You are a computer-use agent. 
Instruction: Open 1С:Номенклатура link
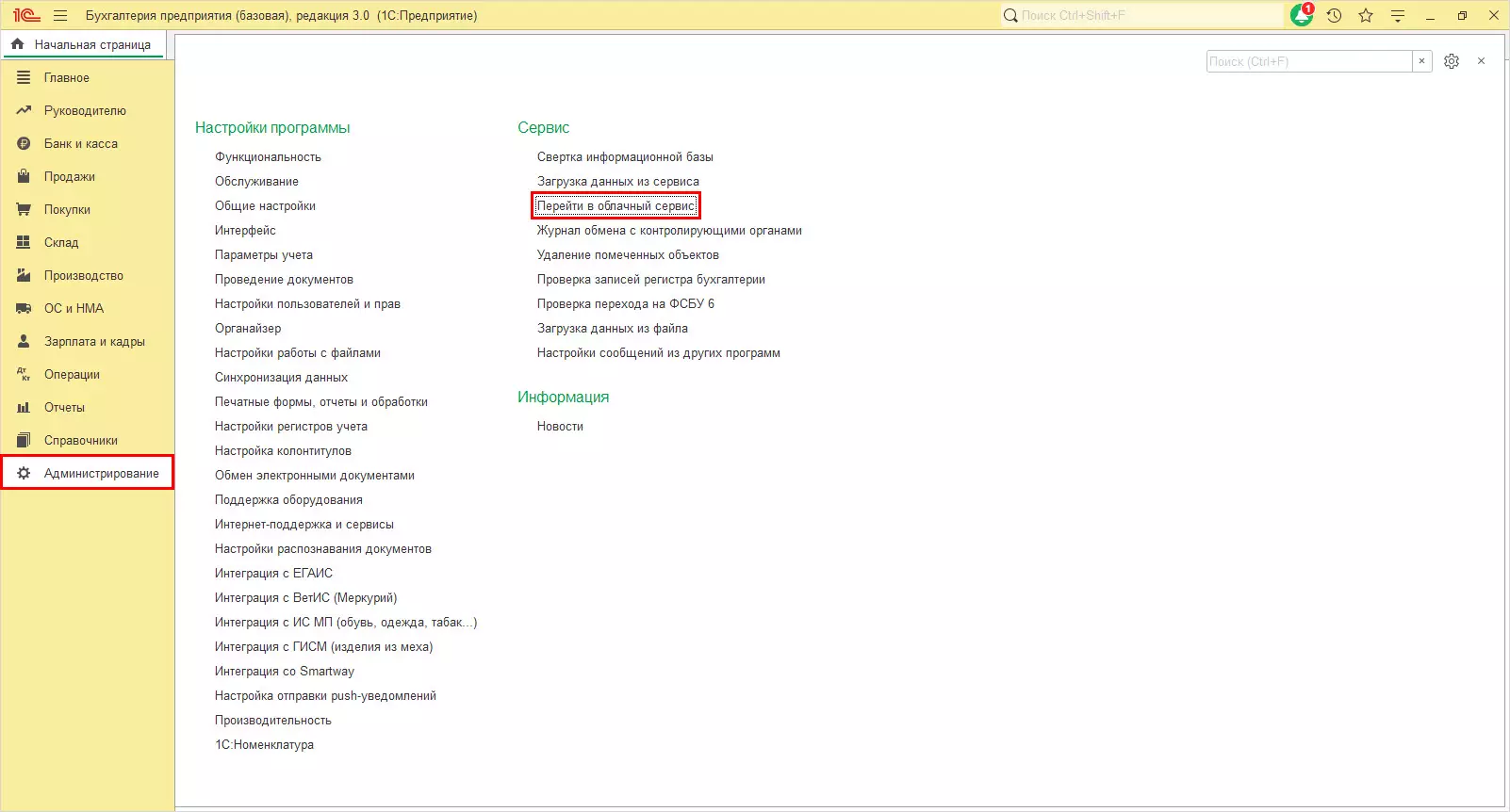tap(264, 744)
